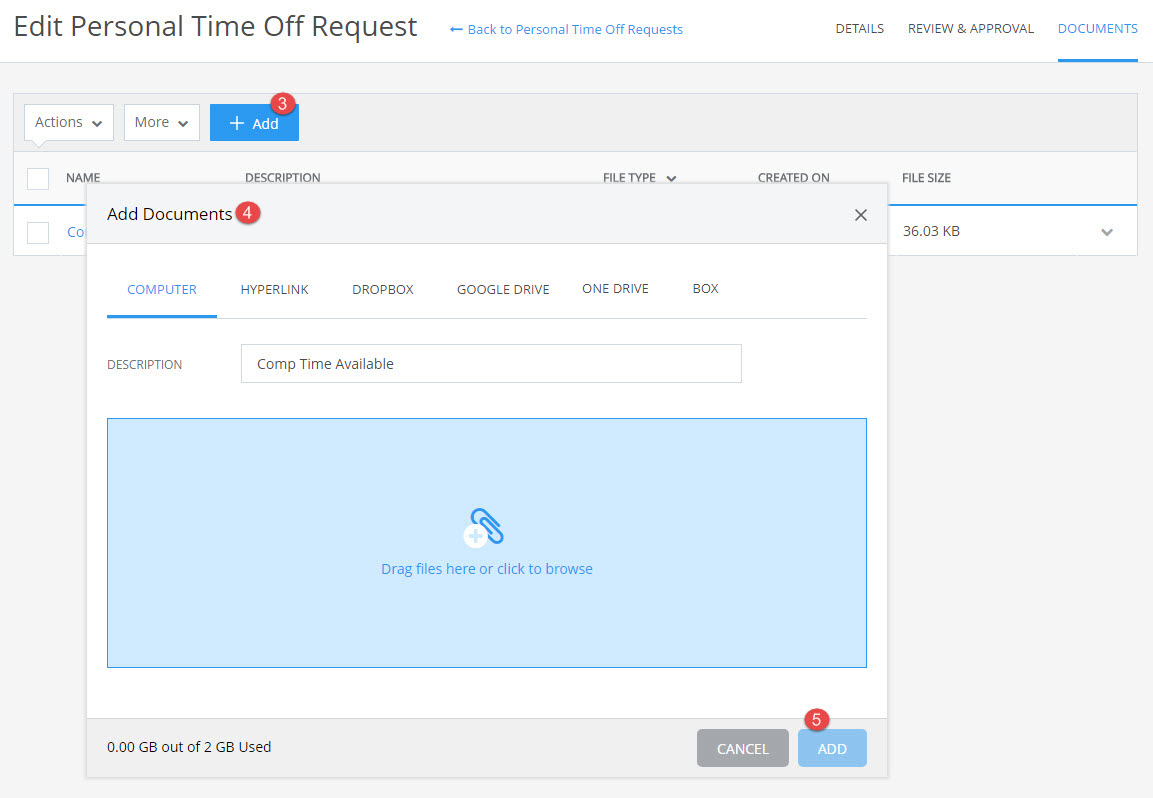Screen dimensions: 1153x798
Task: Select the One Drive upload option
Action: 614,288
